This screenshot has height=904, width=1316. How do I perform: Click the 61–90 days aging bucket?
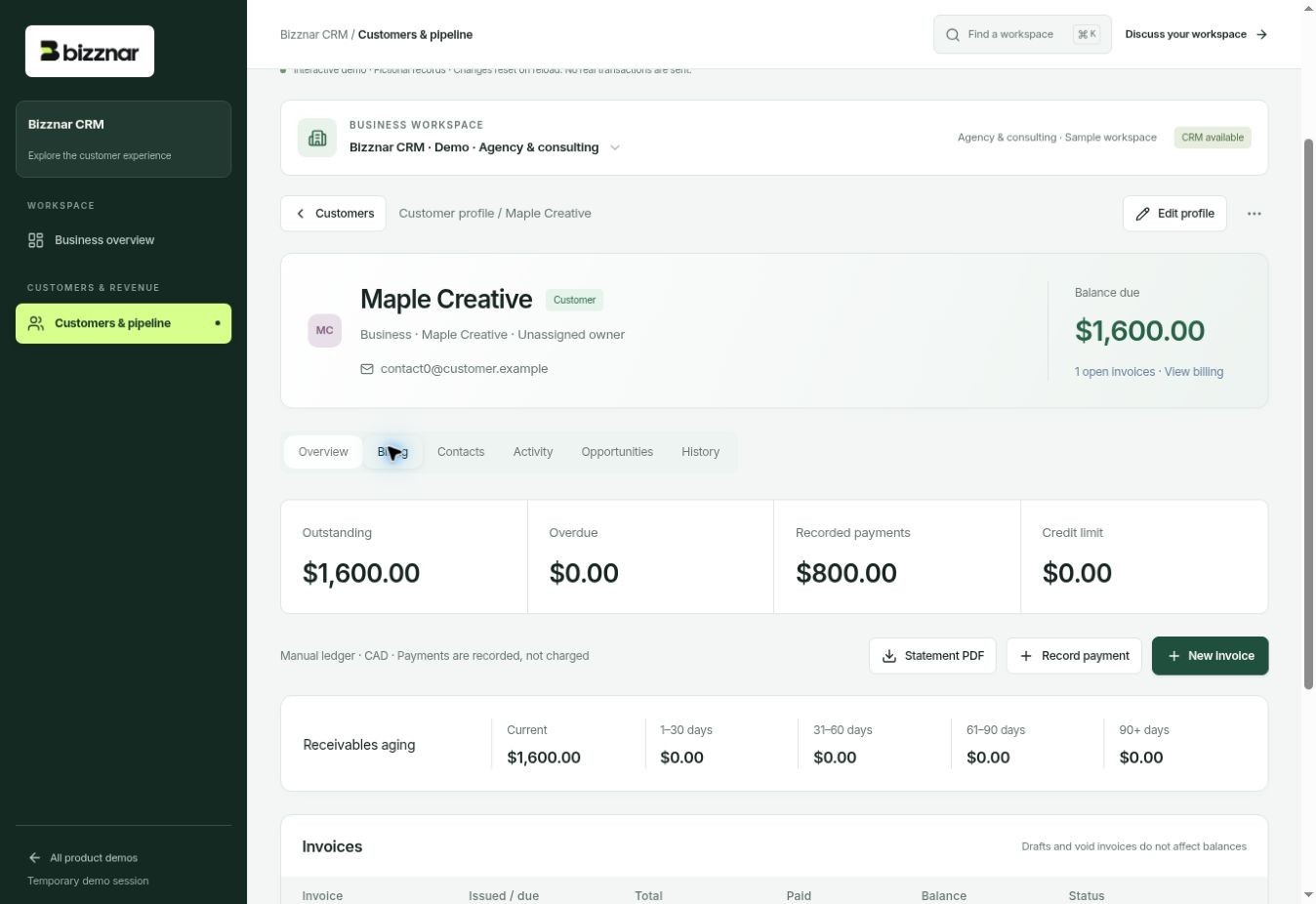(1028, 744)
